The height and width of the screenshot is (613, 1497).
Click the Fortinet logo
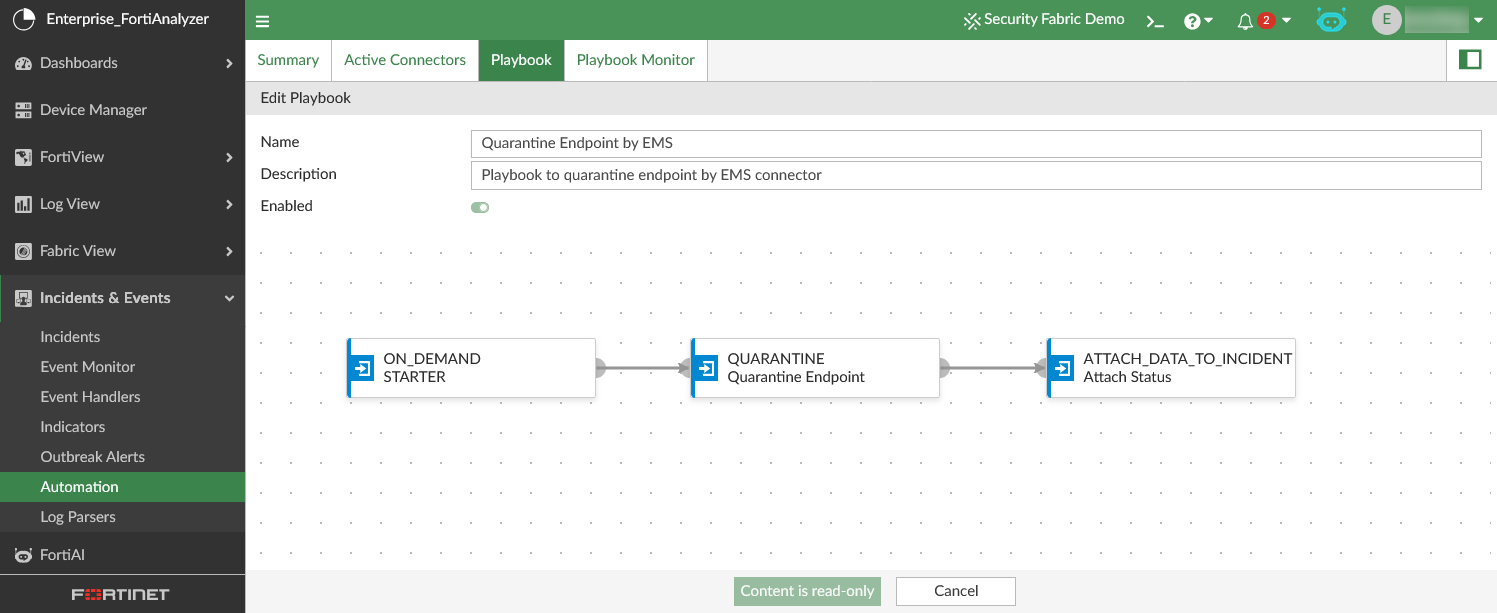[121, 595]
